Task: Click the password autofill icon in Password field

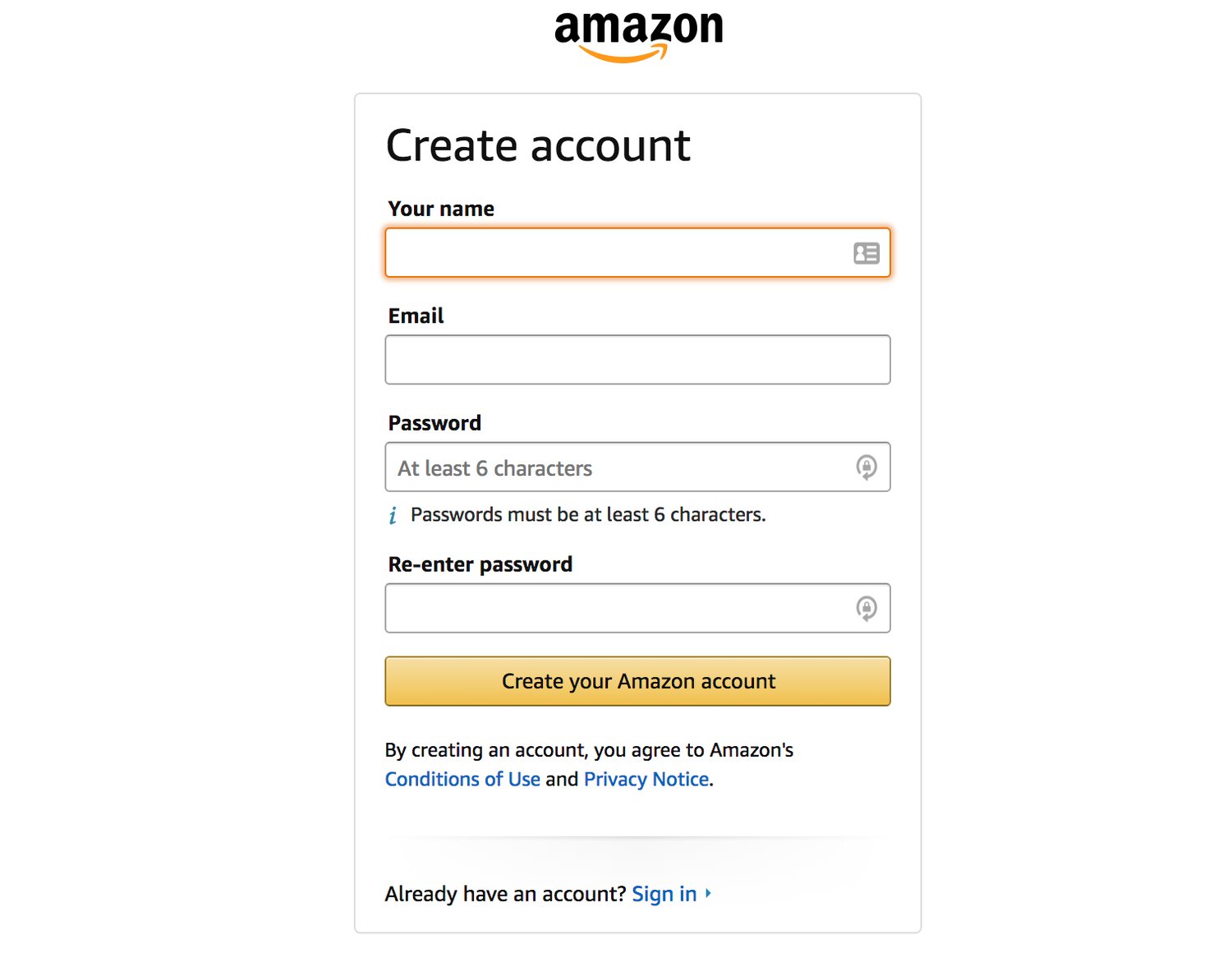Action: tap(866, 467)
